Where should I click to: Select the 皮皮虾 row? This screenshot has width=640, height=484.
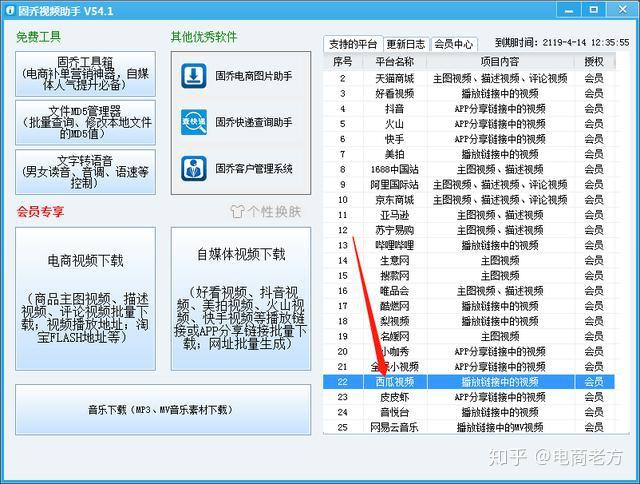point(469,397)
